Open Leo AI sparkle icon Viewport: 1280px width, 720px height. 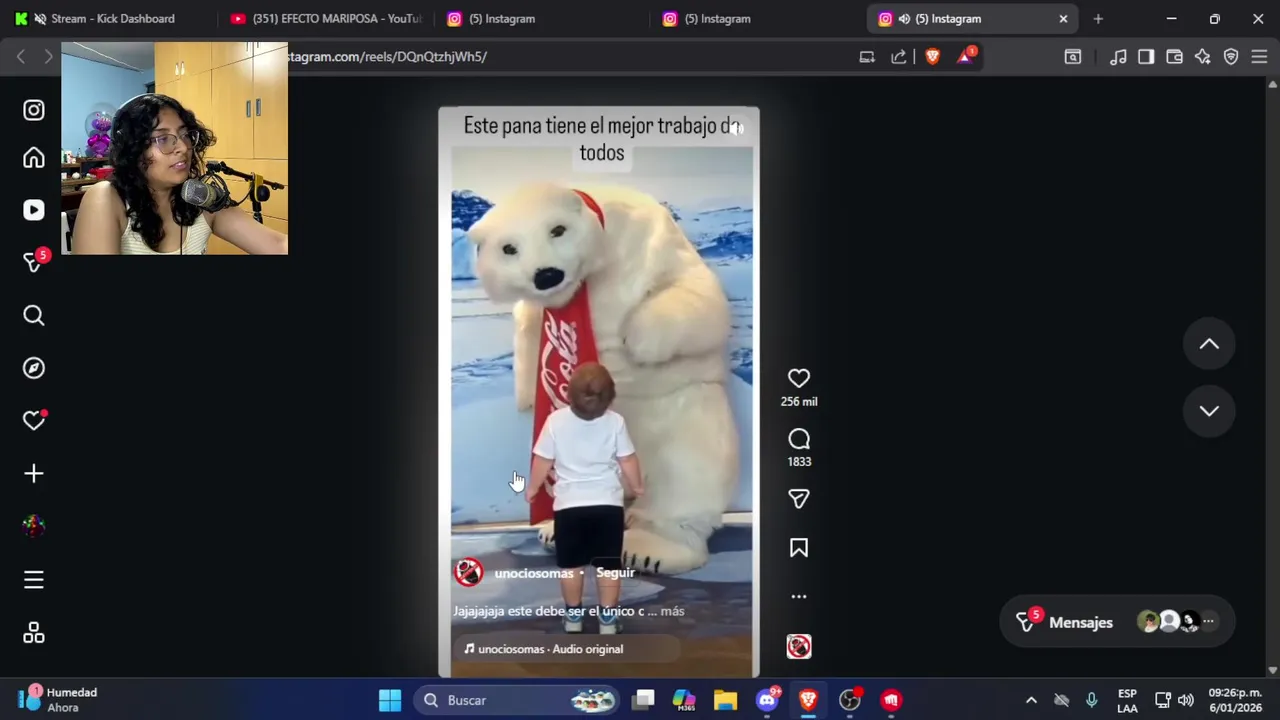click(x=1203, y=57)
